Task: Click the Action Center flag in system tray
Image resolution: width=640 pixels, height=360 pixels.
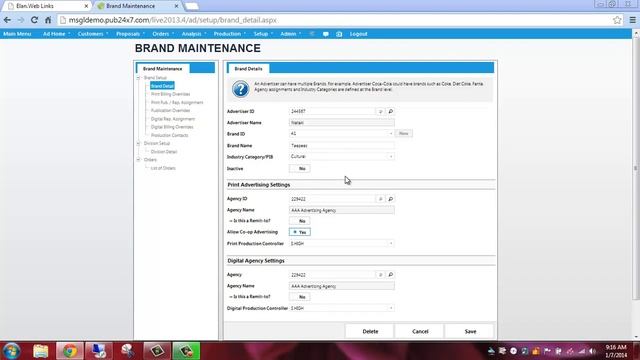Action: (x=547, y=351)
